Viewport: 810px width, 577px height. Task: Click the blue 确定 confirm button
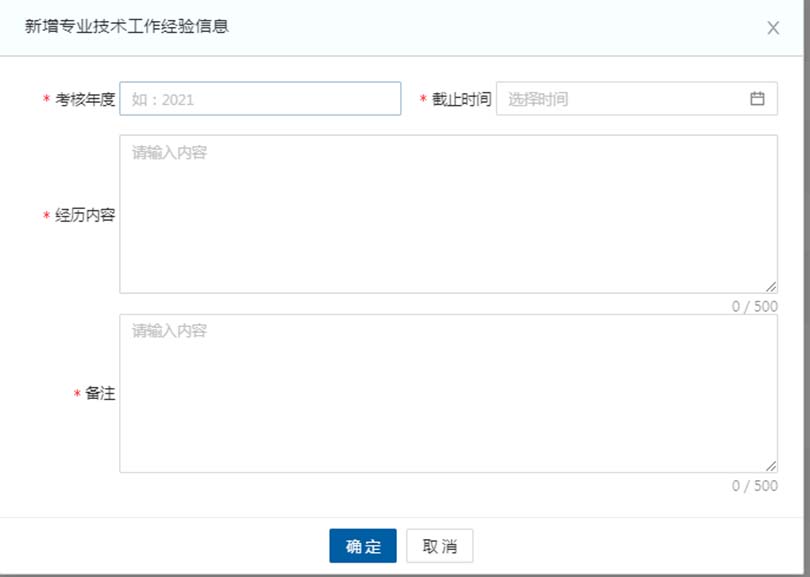362,546
